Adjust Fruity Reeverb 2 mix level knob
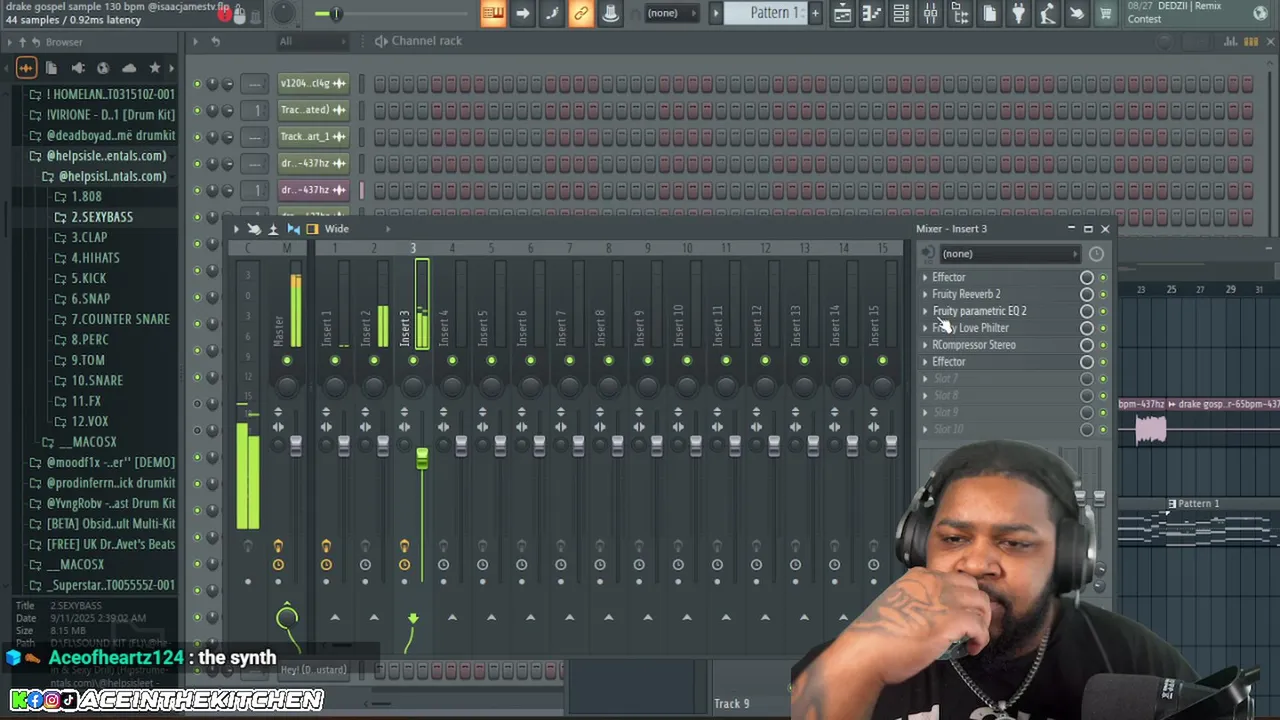The image size is (1280, 720). point(1086,295)
